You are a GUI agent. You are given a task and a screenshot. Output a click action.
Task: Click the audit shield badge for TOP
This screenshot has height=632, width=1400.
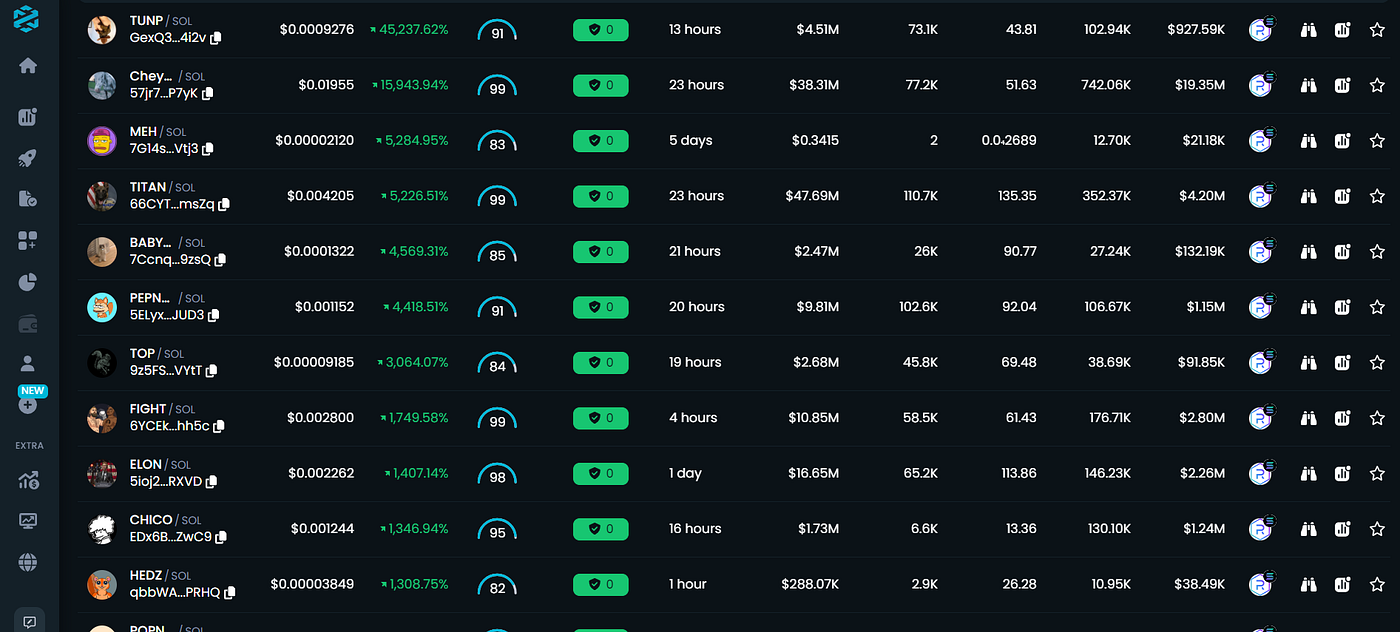click(600, 362)
